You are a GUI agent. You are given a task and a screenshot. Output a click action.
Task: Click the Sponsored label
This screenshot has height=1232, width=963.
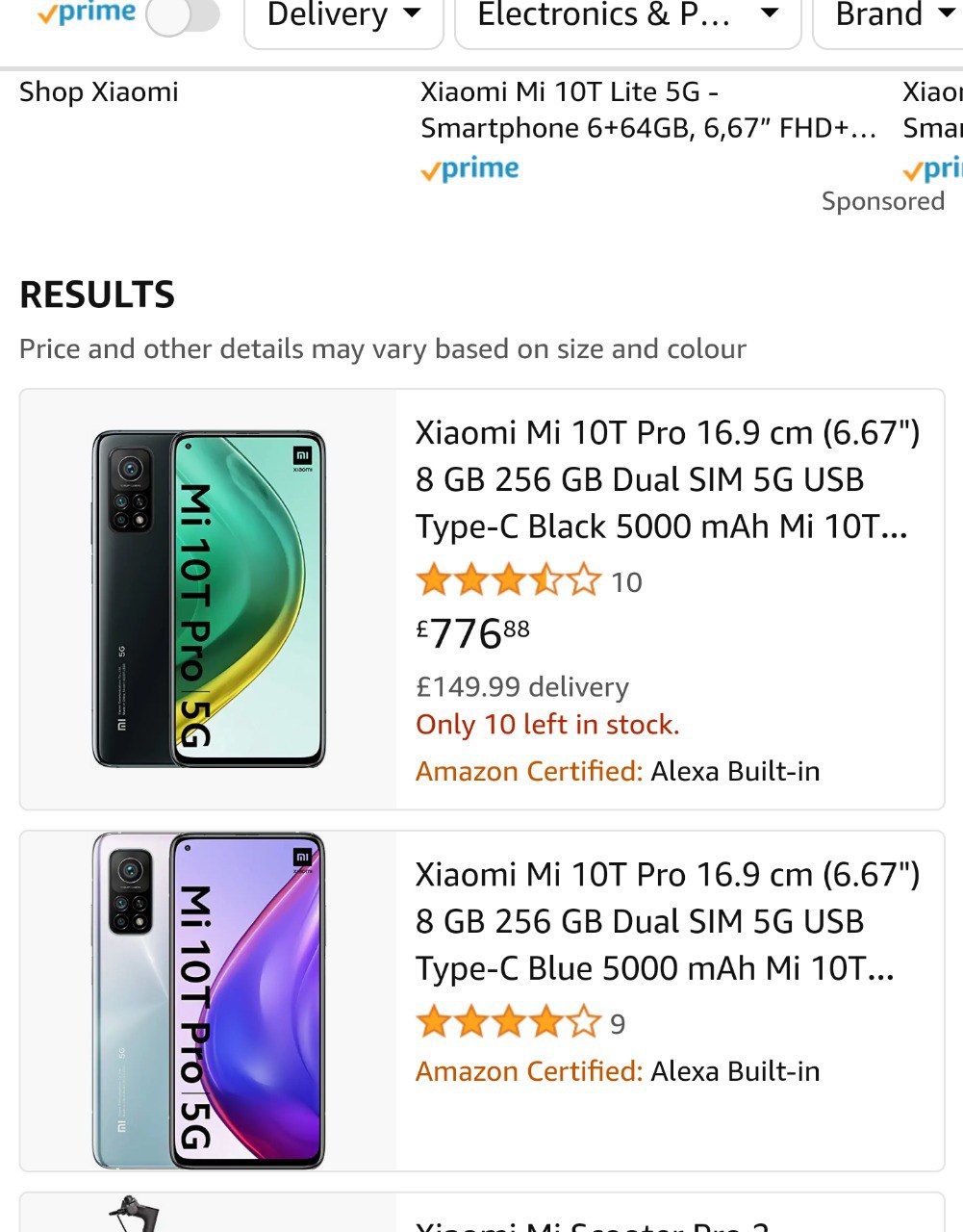click(x=882, y=201)
